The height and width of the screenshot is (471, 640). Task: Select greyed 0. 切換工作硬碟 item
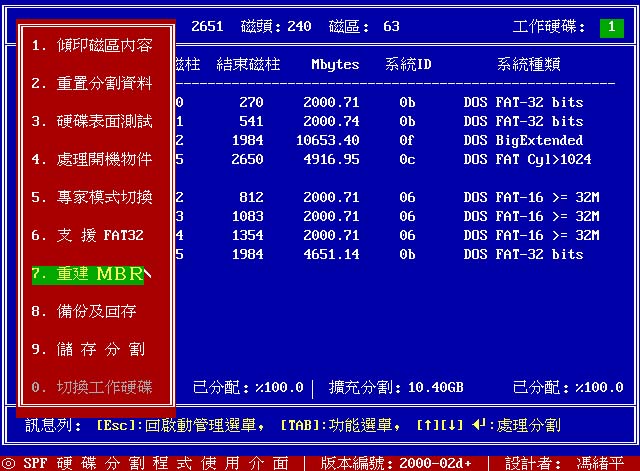[92, 387]
